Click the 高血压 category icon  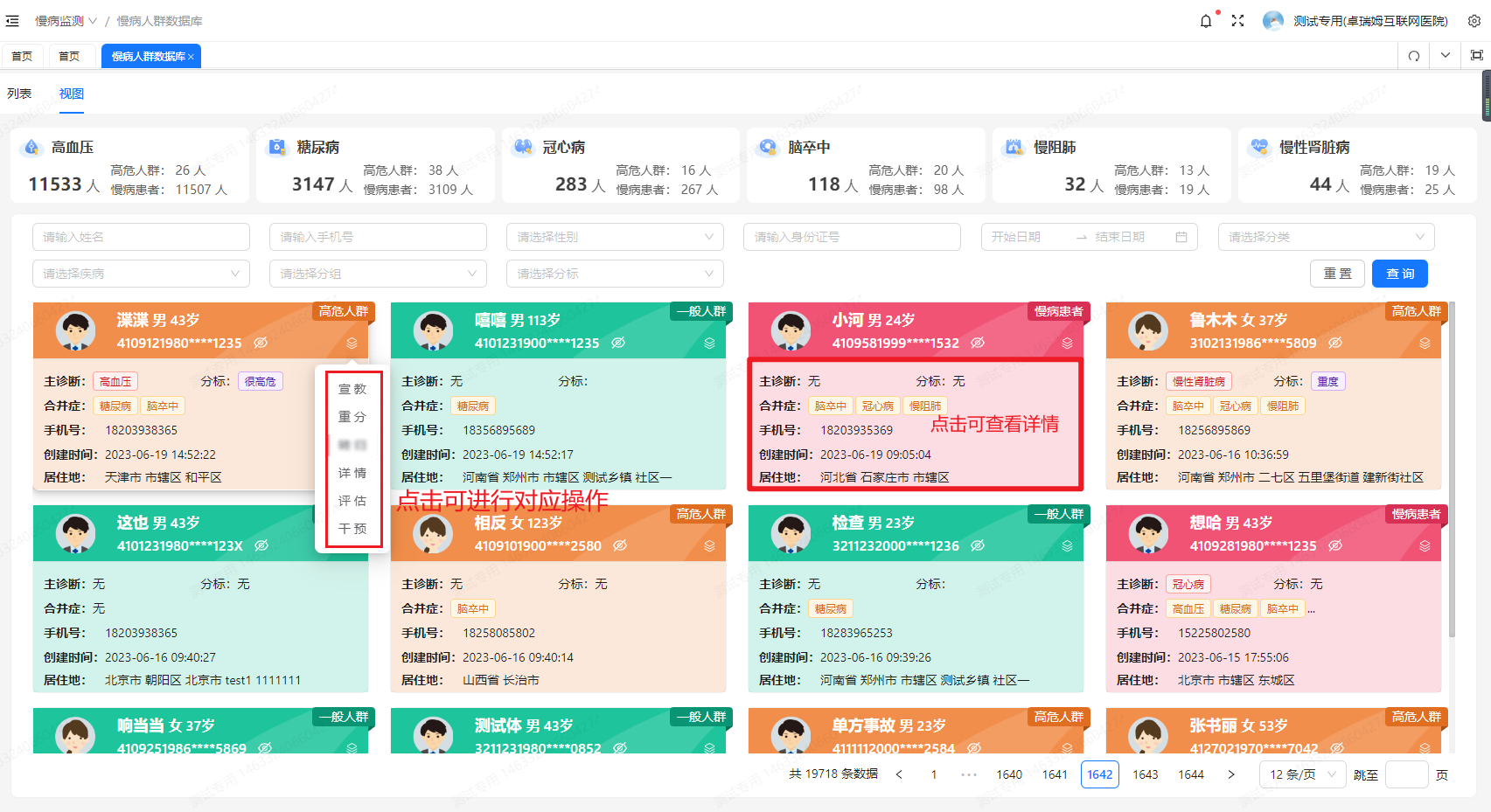[32, 147]
